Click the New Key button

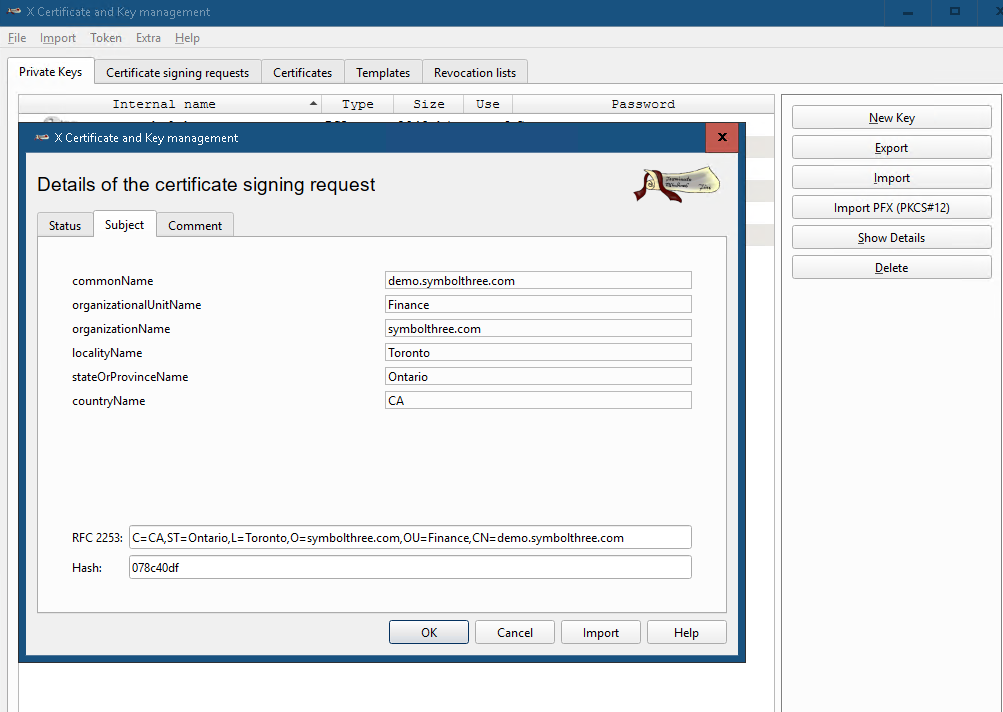pos(890,117)
